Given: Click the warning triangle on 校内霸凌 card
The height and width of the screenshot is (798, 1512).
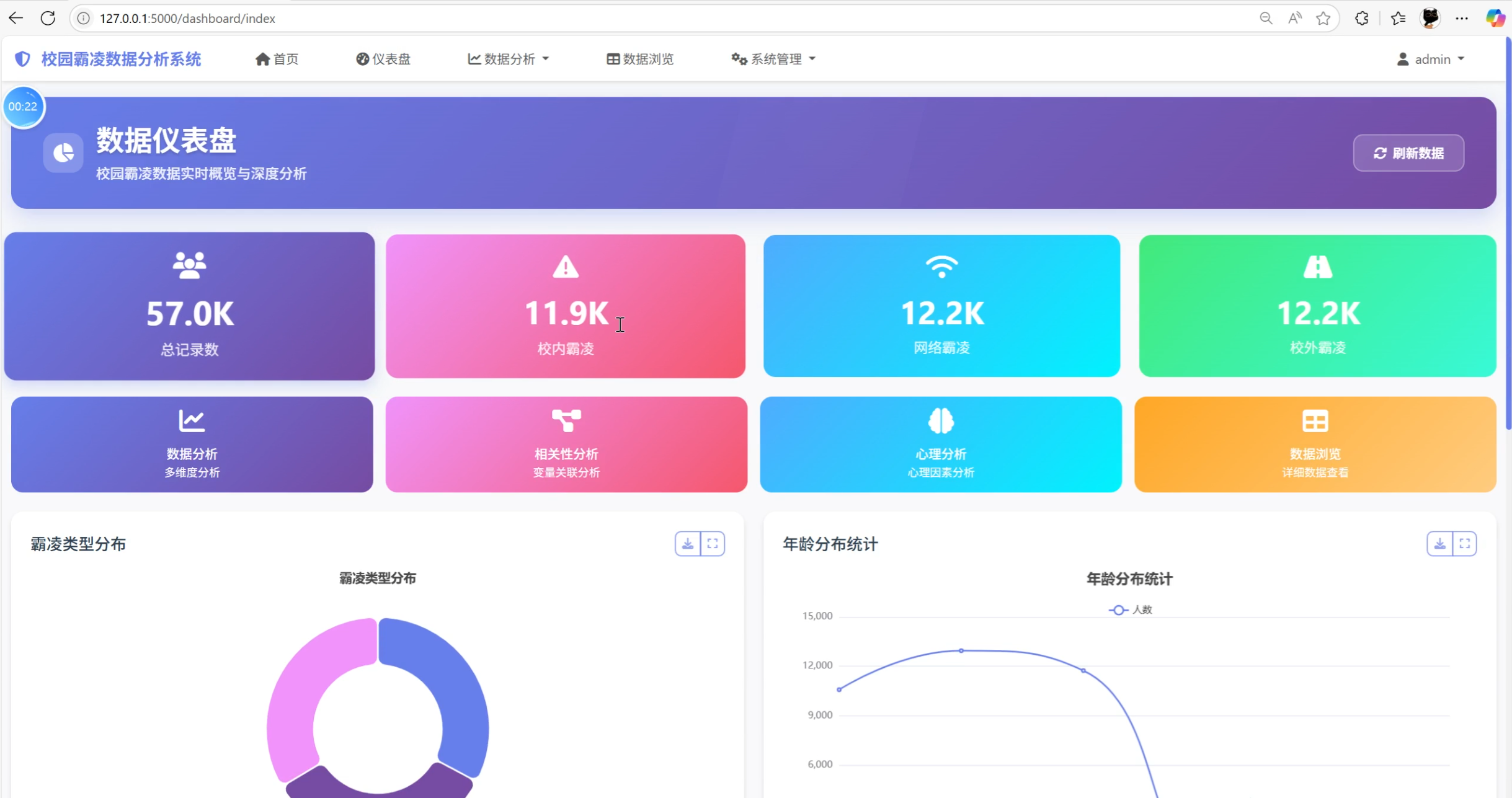Looking at the screenshot, I should coord(566,267).
